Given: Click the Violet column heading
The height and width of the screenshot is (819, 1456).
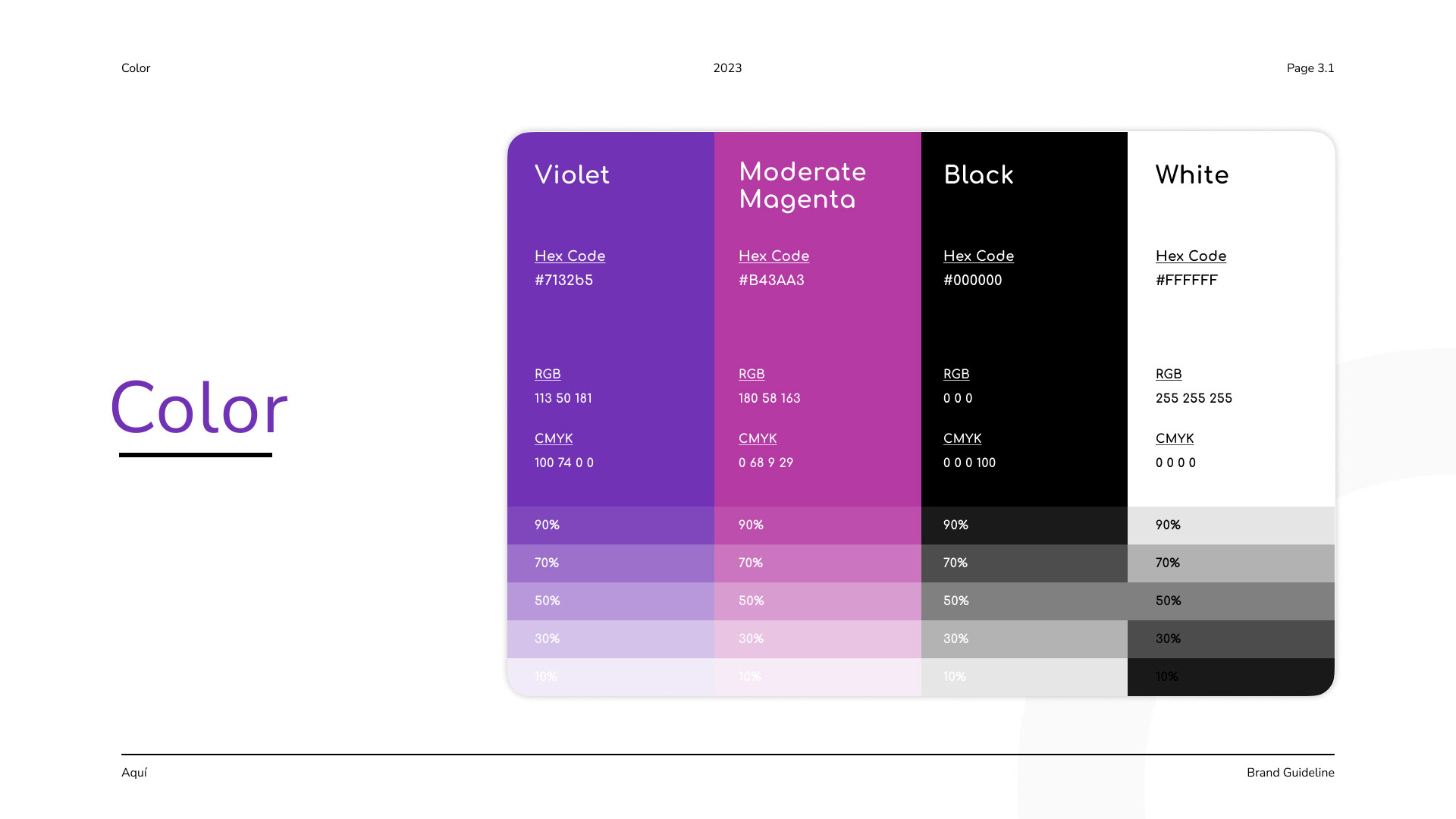Looking at the screenshot, I should point(572,175).
